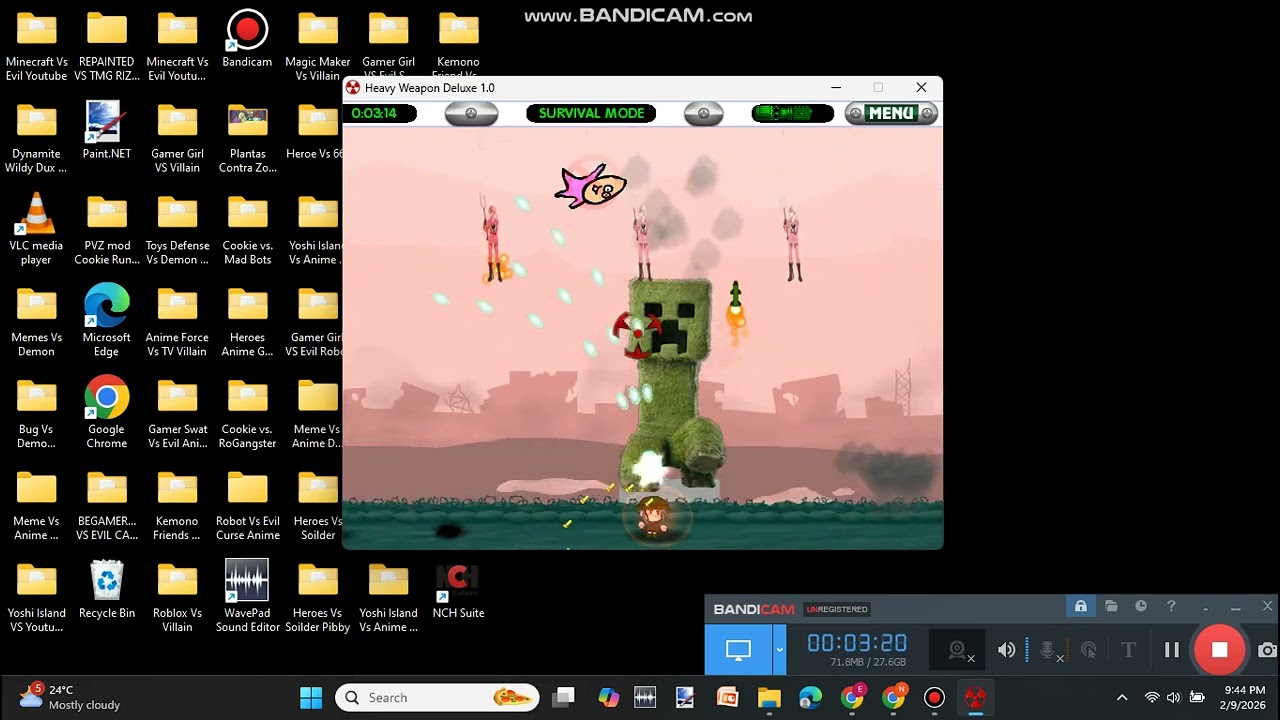The image size is (1280, 720).
Task: Select Dynamite Wildy Dux folder
Action: 36,138
